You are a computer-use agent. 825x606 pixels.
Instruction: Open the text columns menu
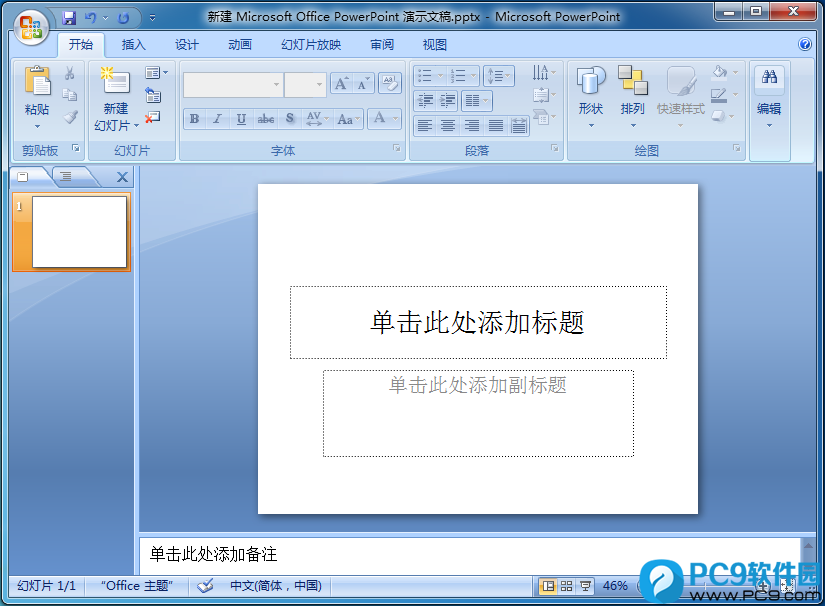point(477,100)
